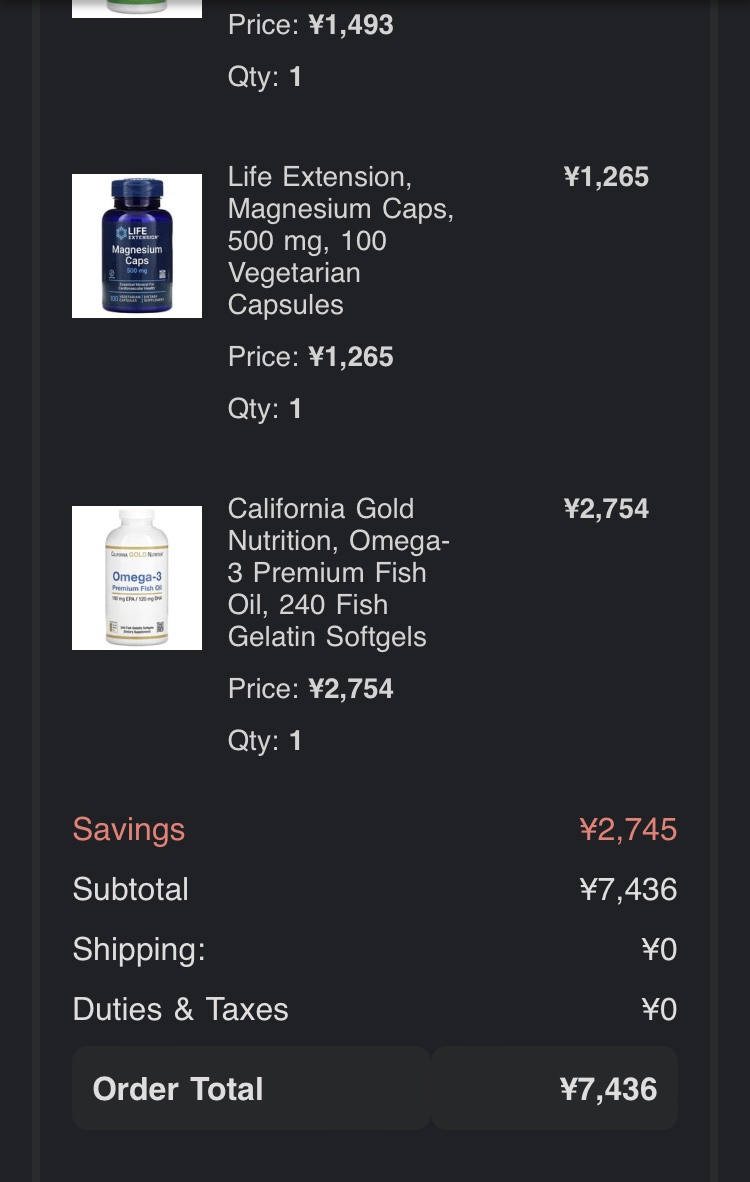Click the ¥7,436 subtotal amount
This screenshot has height=1182, width=750.
628,889
